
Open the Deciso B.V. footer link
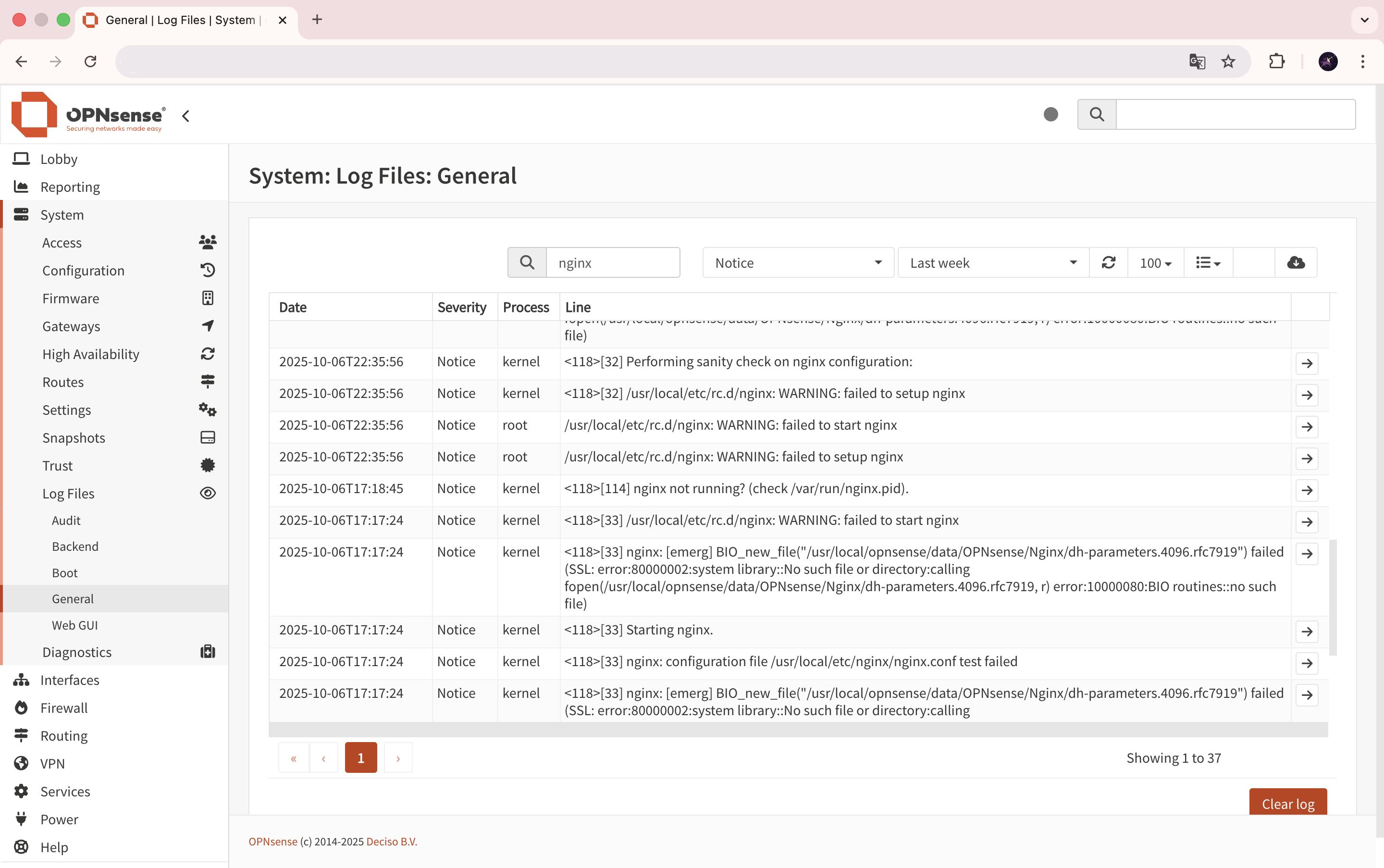[x=392, y=841]
